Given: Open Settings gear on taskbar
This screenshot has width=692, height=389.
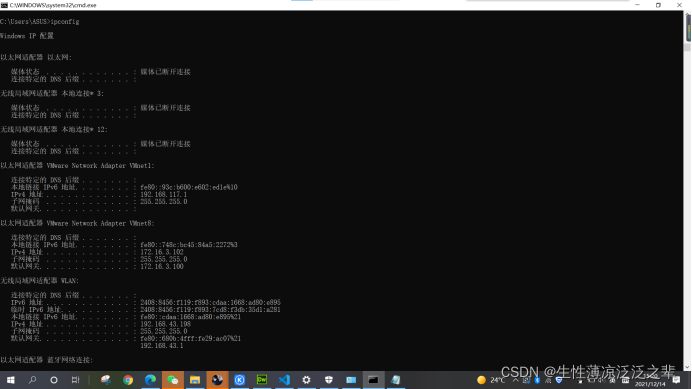Looking at the screenshot, I should [306, 380].
